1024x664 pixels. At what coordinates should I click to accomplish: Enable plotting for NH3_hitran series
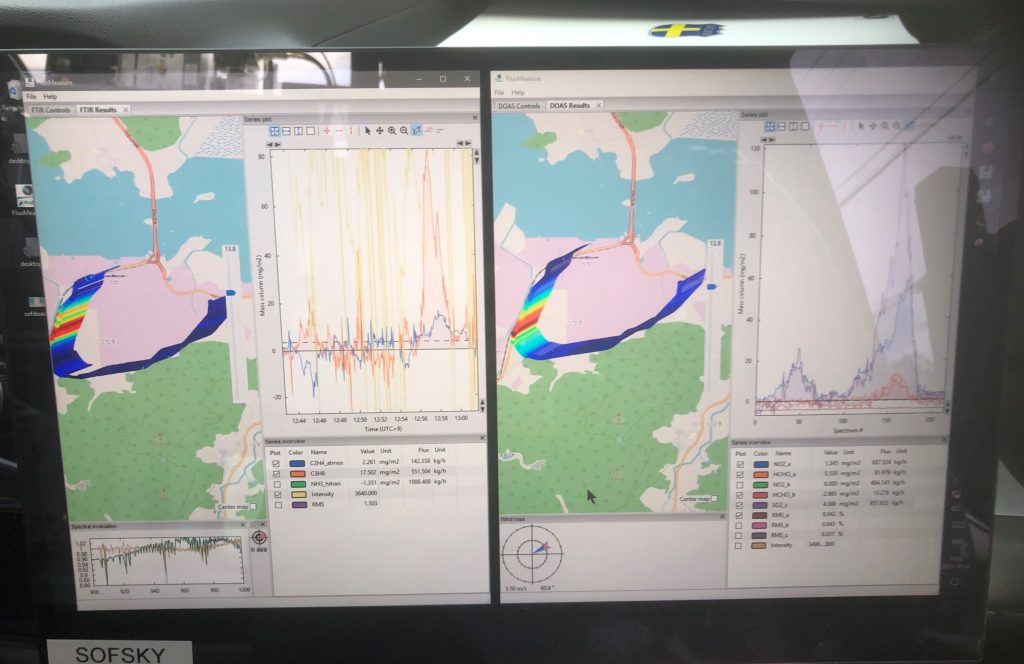click(x=275, y=483)
